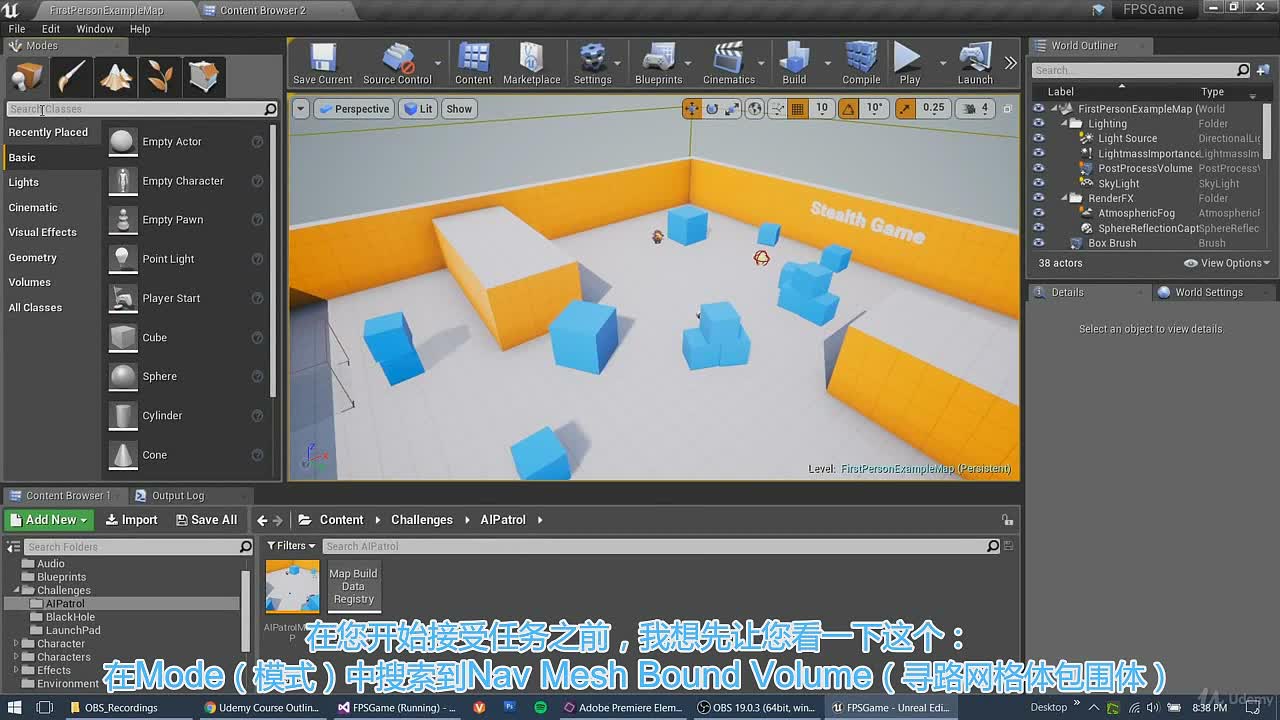The image size is (1280, 720).
Task: Click the Import button
Action: coord(131,520)
